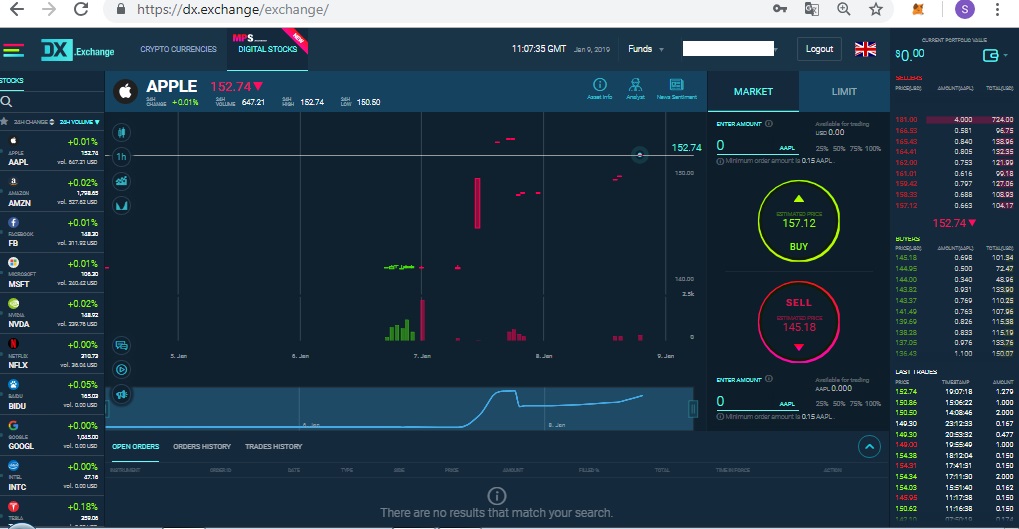Click the chart crosshair marker at 152.74
The height and width of the screenshot is (529, 1019).
(639, 155)
